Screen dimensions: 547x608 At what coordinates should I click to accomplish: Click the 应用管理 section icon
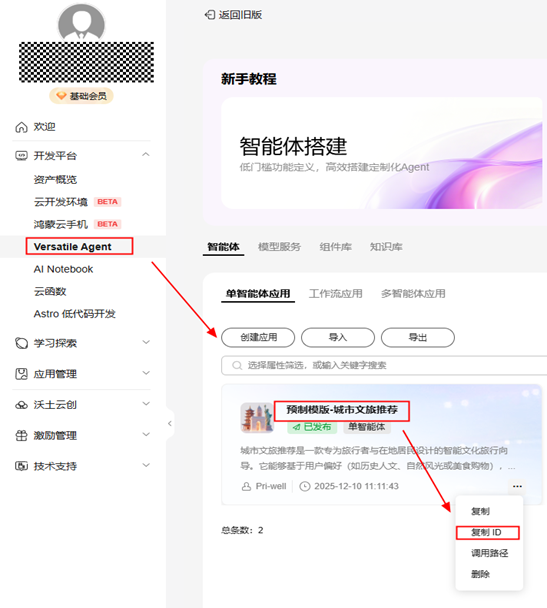pos(21,374)
